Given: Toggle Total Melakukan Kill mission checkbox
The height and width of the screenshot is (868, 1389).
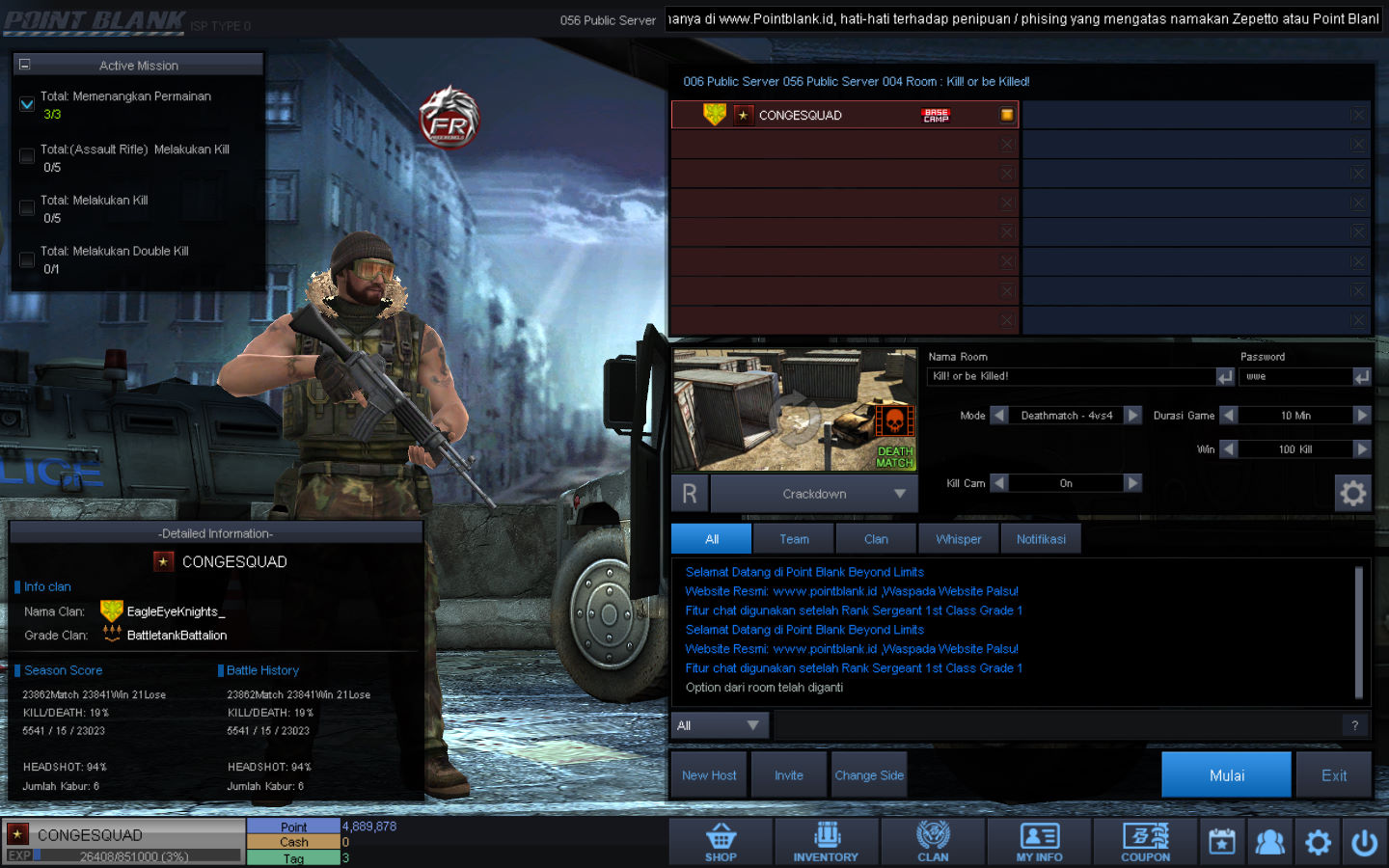Looking at the screenshot, I should pyautogui.click(x=27, y=207).
